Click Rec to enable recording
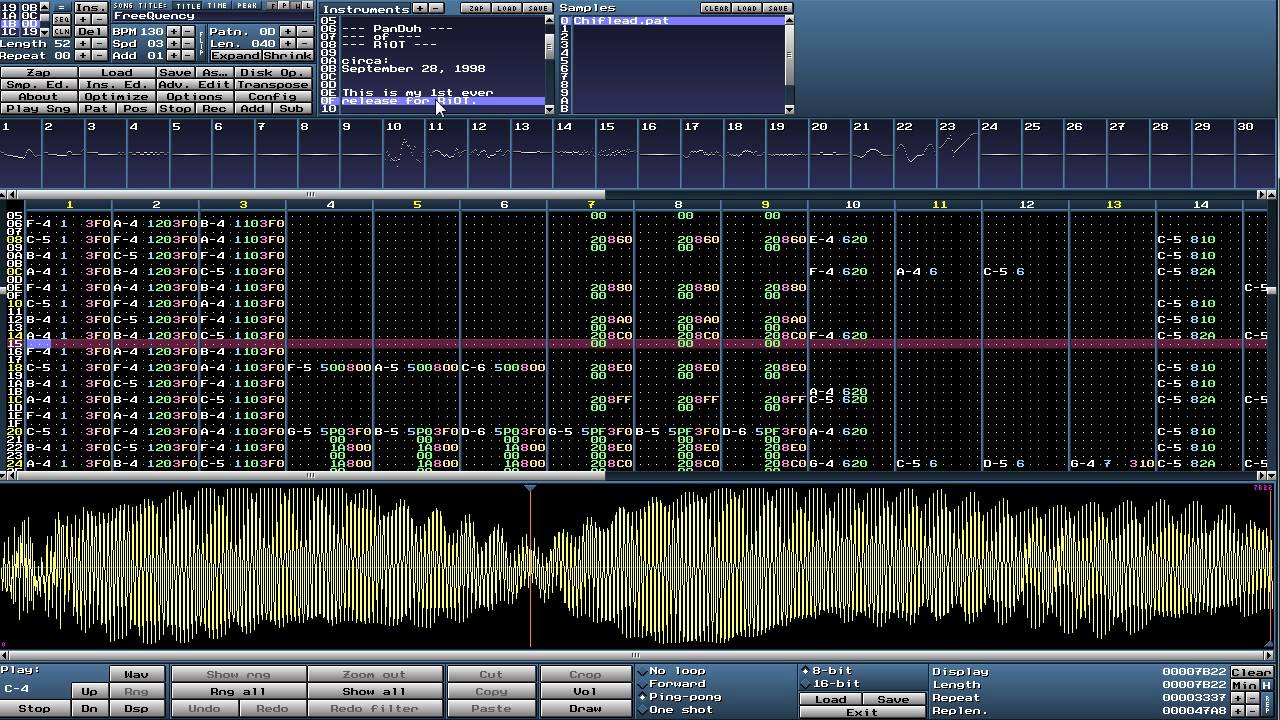Screen dimensions: 1280x720 tap(215, 109)
